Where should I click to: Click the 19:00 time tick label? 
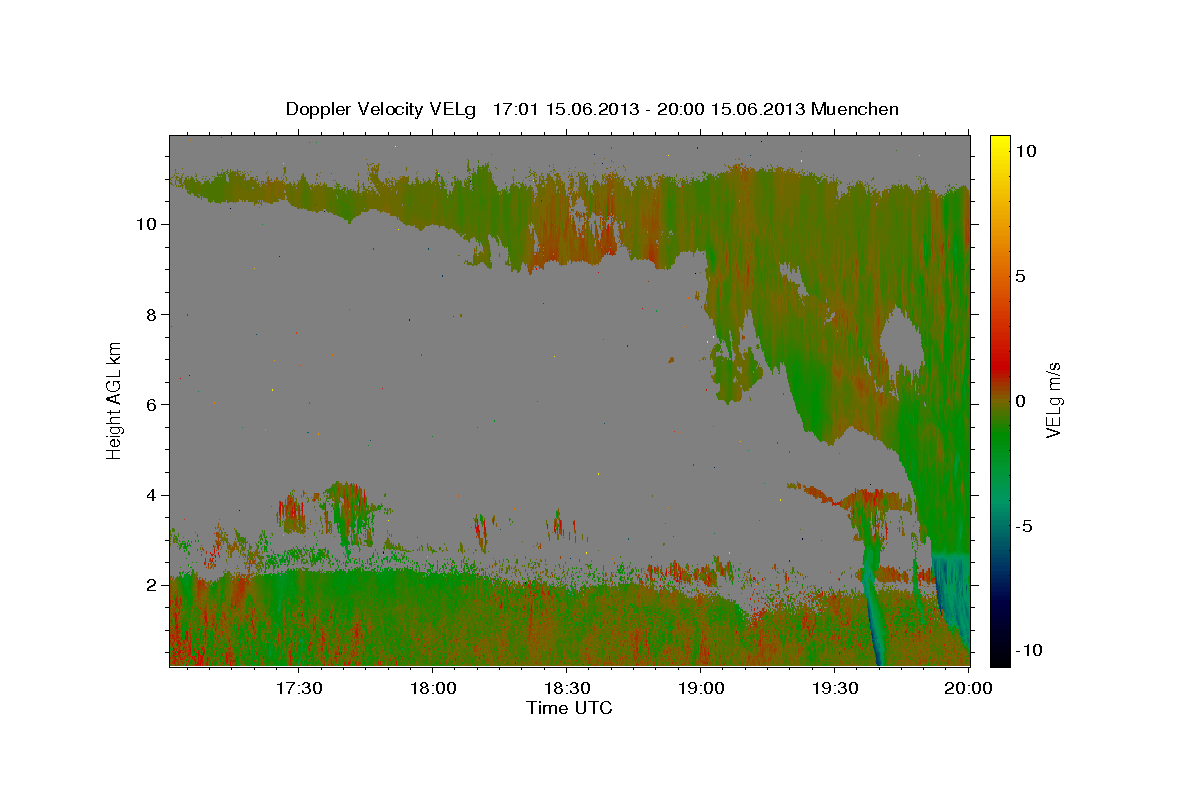coord(701,689)
